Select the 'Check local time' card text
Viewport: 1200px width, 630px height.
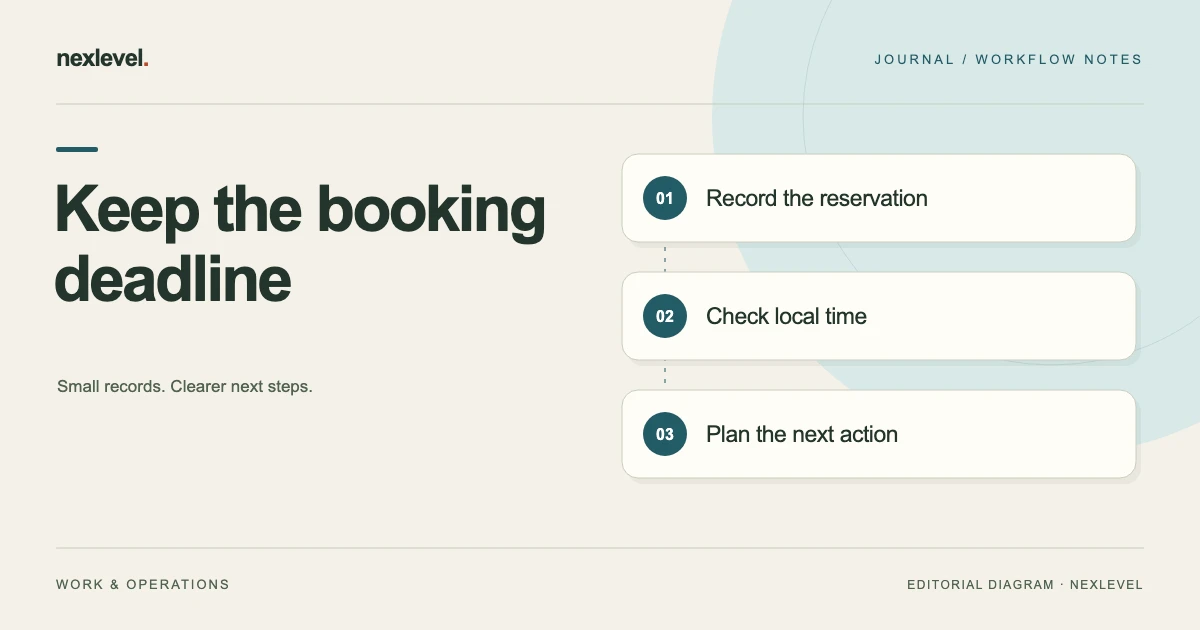(x=786, y=316)
